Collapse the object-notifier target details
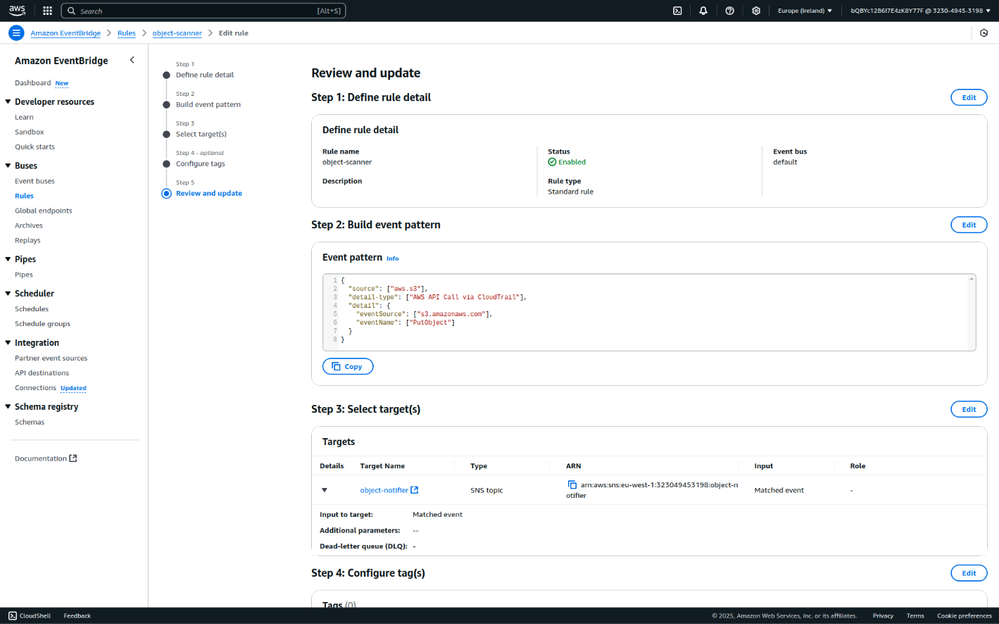 coord(324,490)
